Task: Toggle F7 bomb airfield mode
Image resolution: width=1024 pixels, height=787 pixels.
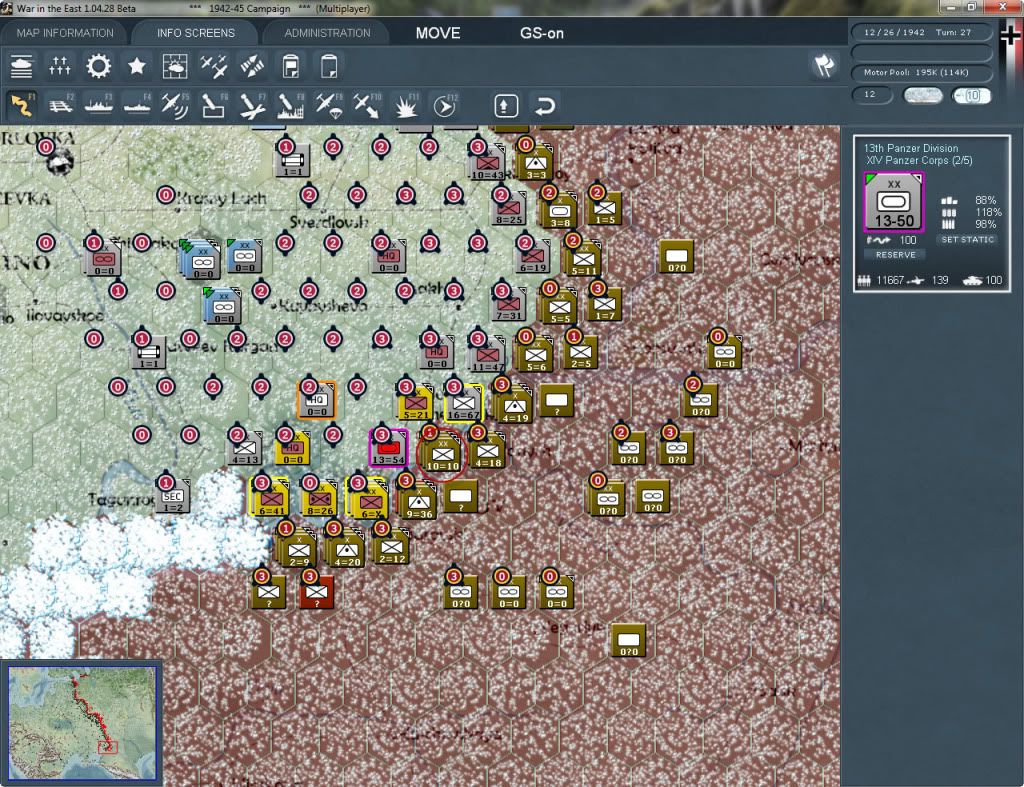Action: [252, 105]
